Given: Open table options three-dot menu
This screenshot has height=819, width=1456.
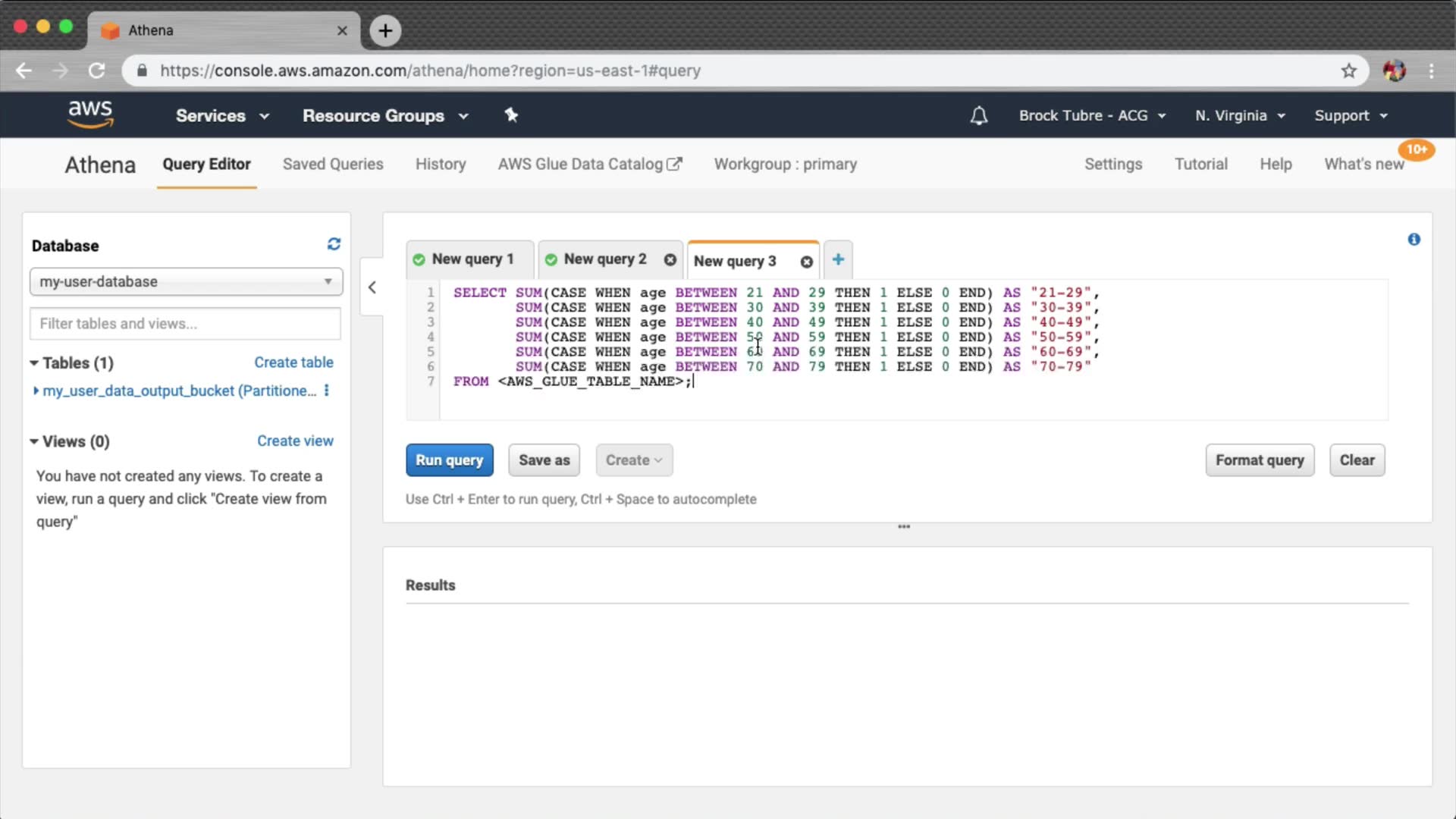Looking at the screenshot, I should (x=327, y=391).
